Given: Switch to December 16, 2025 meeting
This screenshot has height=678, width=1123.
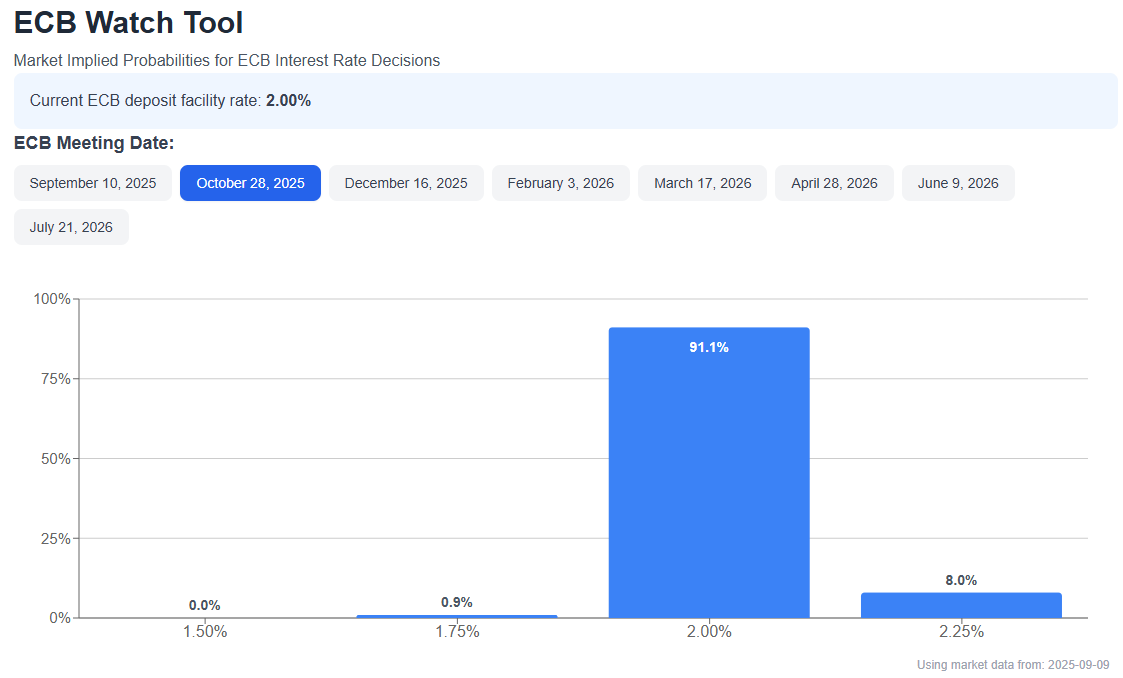Looking at the screenshot, I should point(406,183).
